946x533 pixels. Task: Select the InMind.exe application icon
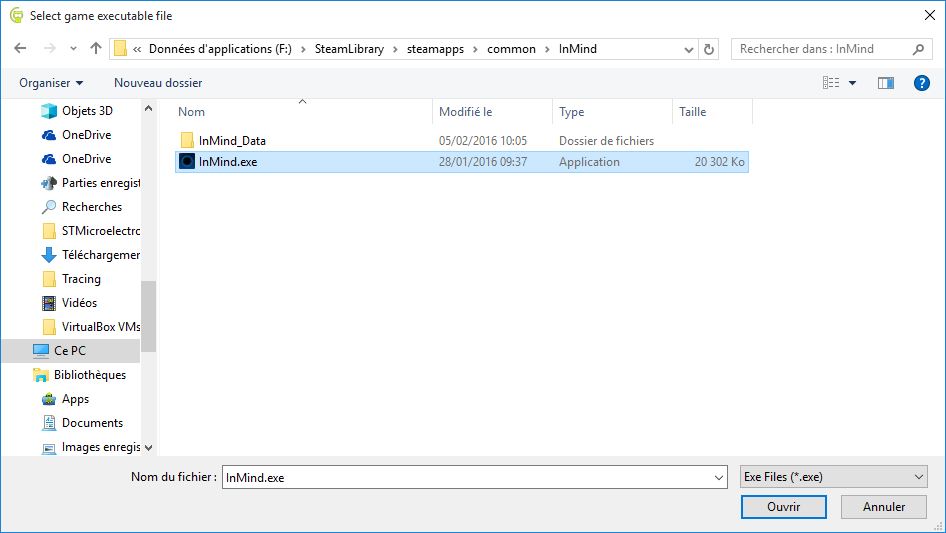click(x=187, y=162)
